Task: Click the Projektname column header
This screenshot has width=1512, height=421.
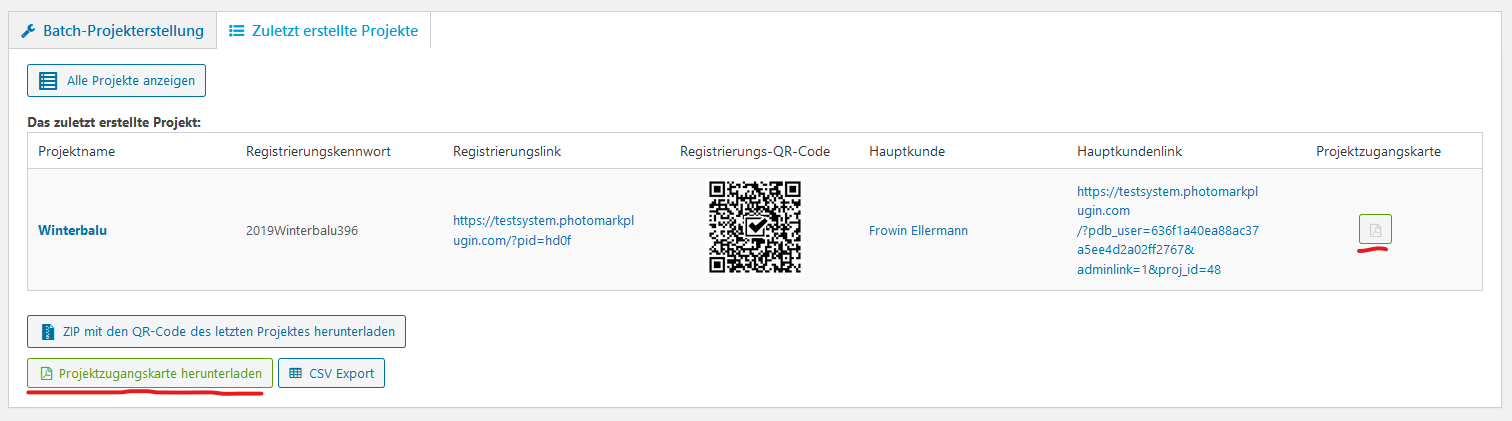Action: point(77,151)
